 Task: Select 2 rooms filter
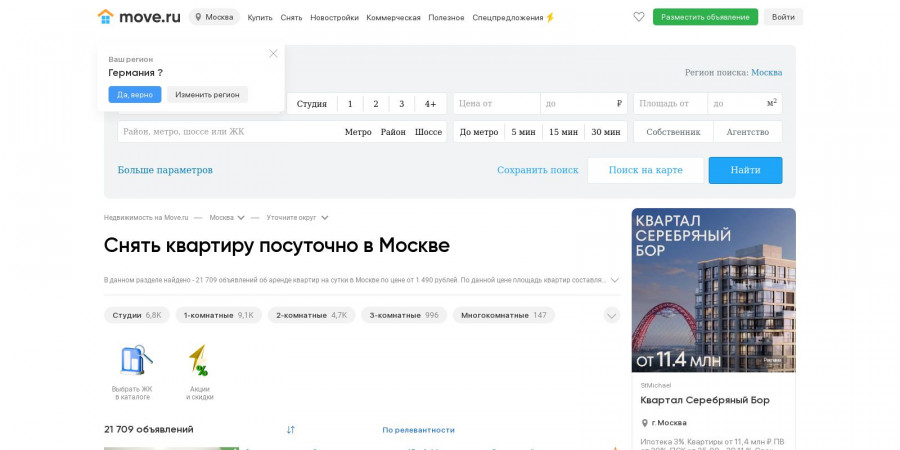pos(376,104)
